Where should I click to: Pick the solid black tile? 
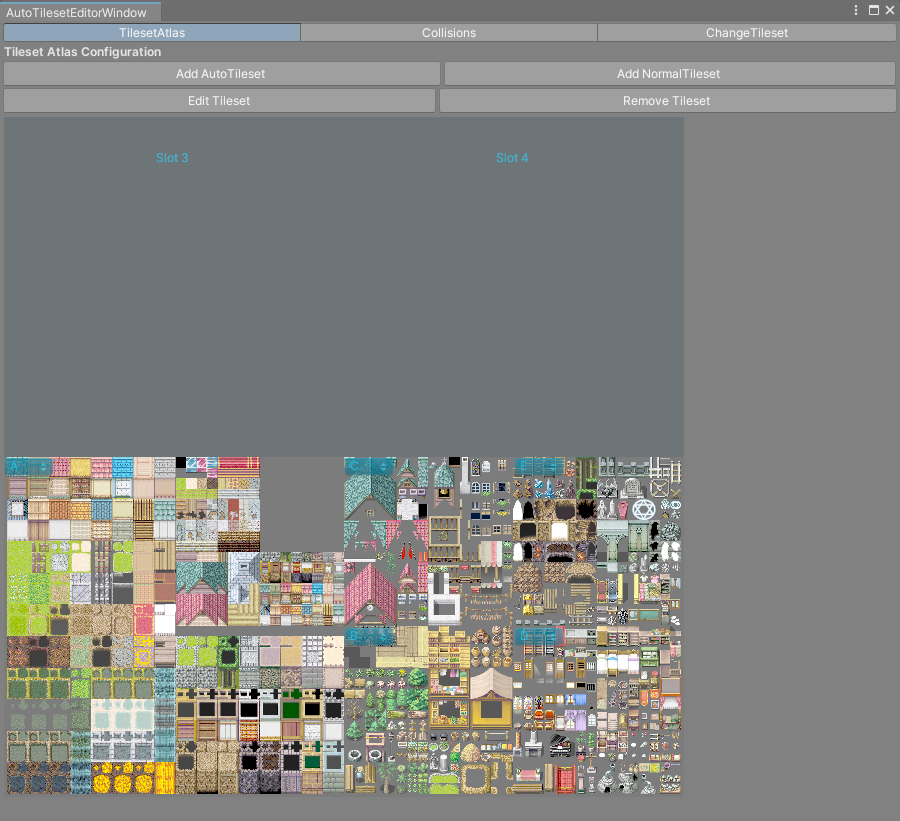[181, 463]
